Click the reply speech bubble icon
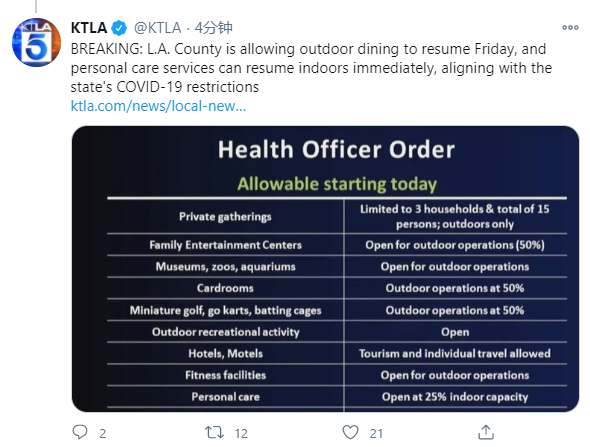The height and width of the screenshot is (447, 590). pyautogui.click(x=80, y=432)
